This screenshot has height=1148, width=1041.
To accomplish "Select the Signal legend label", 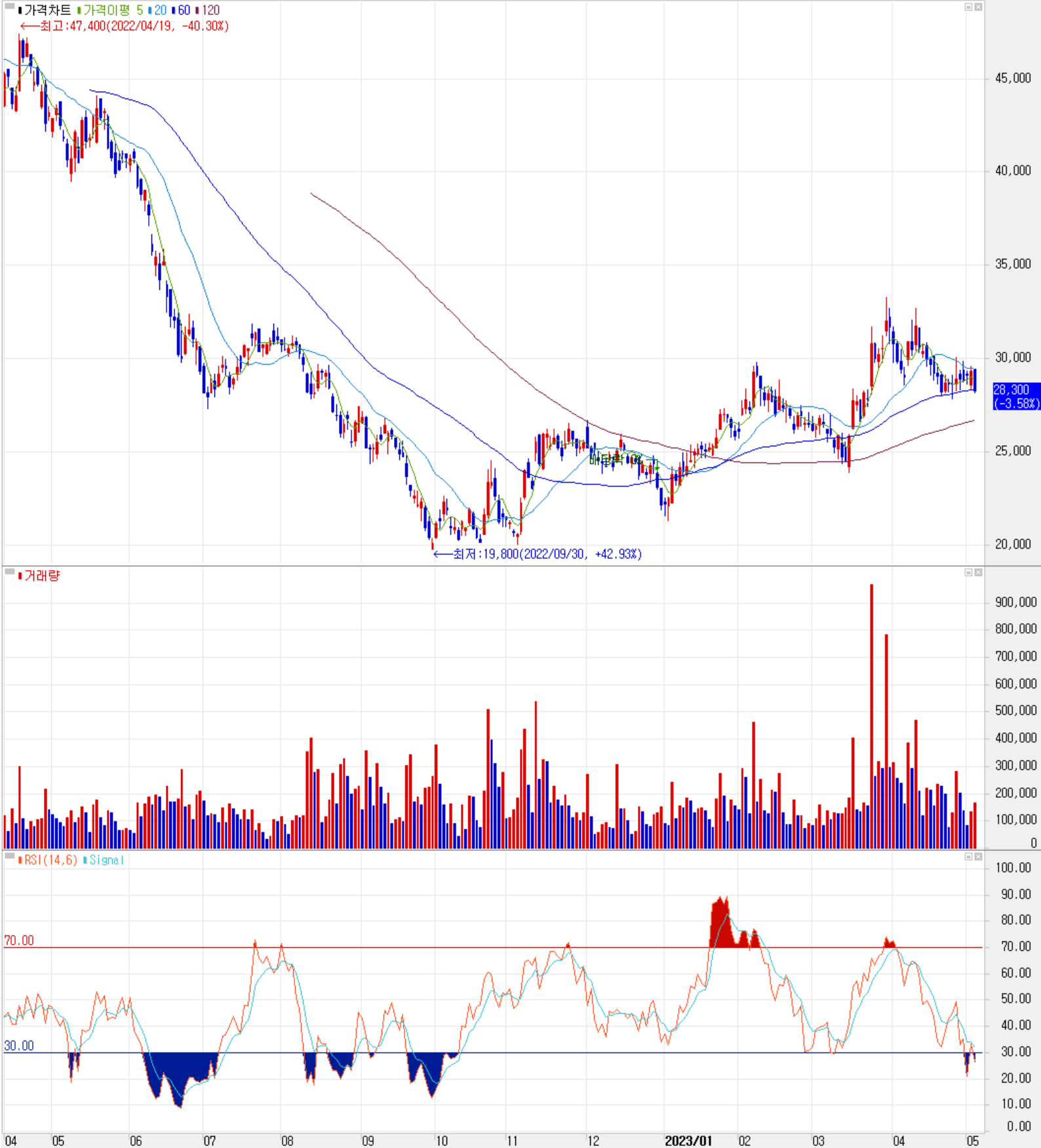I will click(104, 860).
